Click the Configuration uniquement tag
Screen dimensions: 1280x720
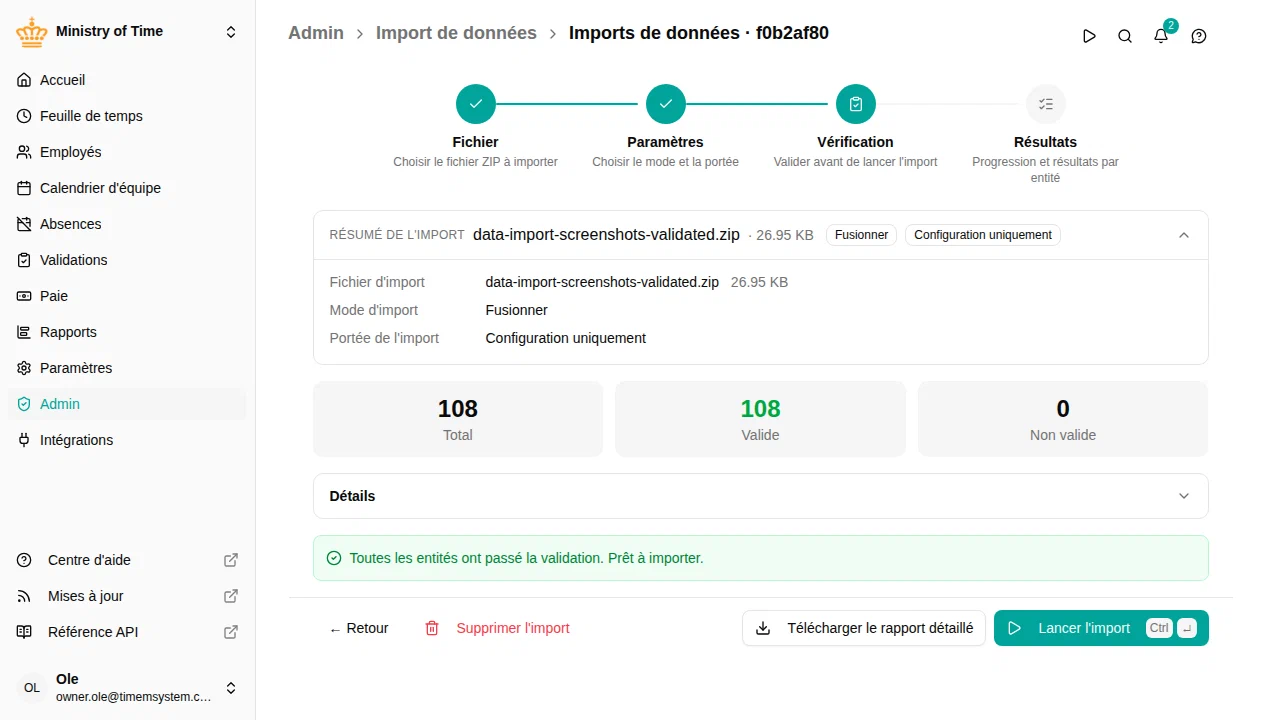pyautogui.click(x=983, y=235)
